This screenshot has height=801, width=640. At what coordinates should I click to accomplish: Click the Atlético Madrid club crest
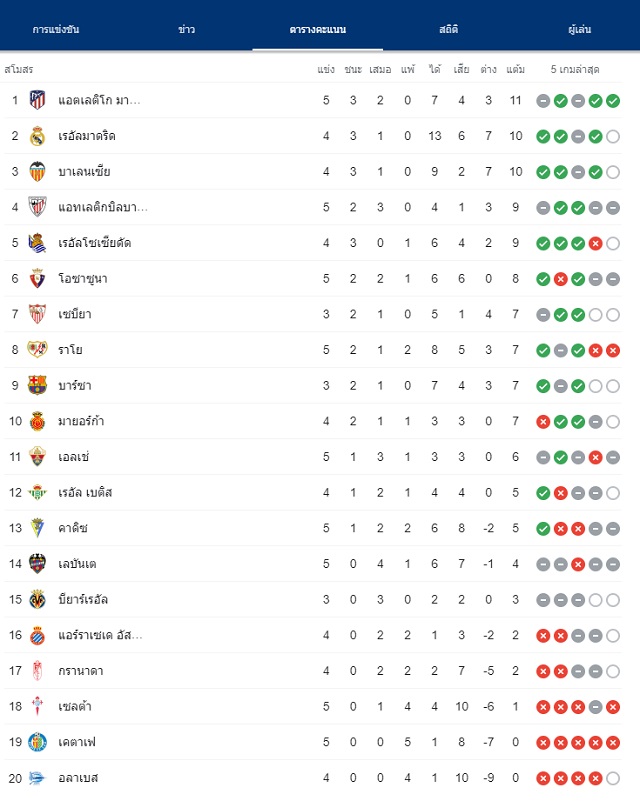(x=37, y=100)
